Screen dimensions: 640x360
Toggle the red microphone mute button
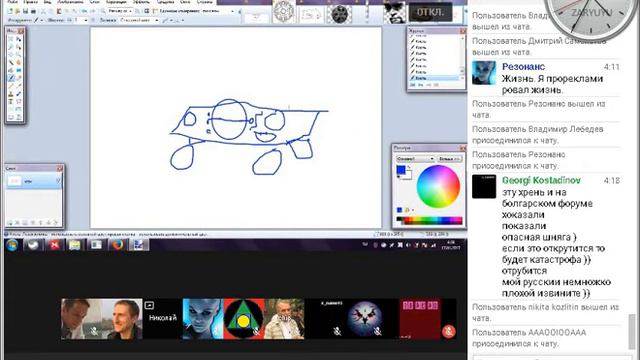(449, 331)
